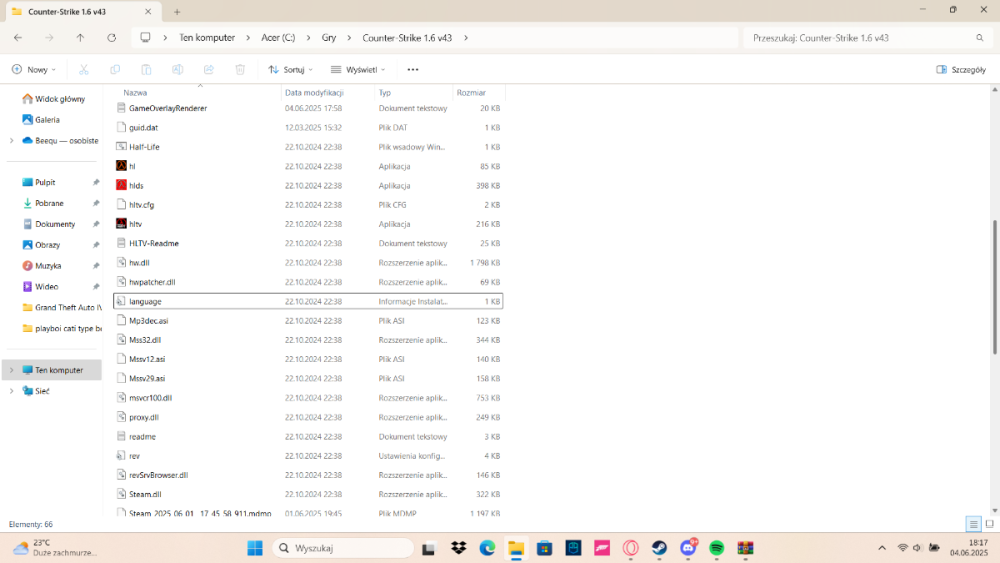Image resolution: width=1000 pixels, height=563 pixels.
Task: Expand chevron after Ten komputer breadcrumb
Action: point(248,38)
